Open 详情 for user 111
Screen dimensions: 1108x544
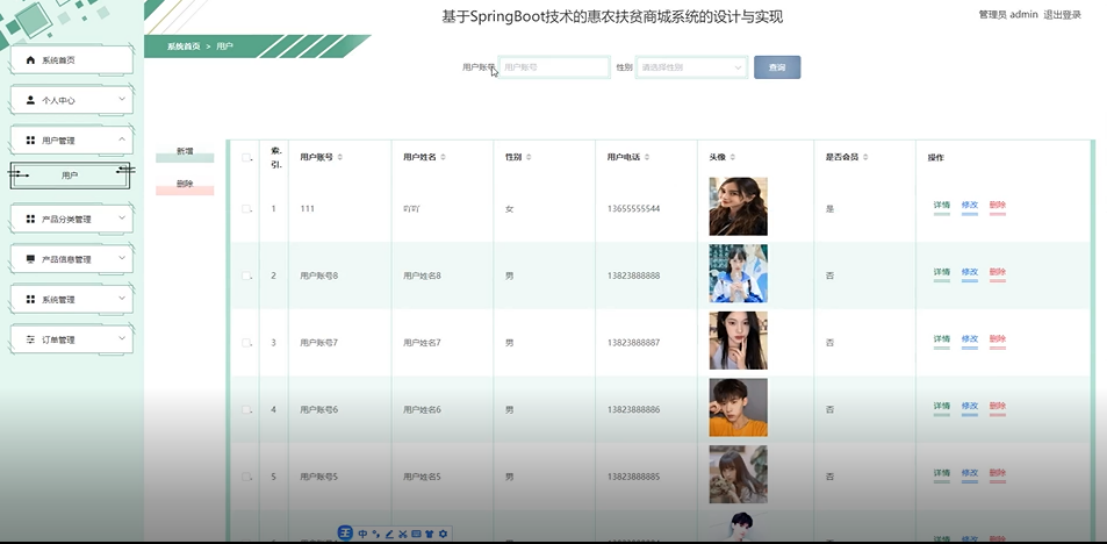coord(941,206)
